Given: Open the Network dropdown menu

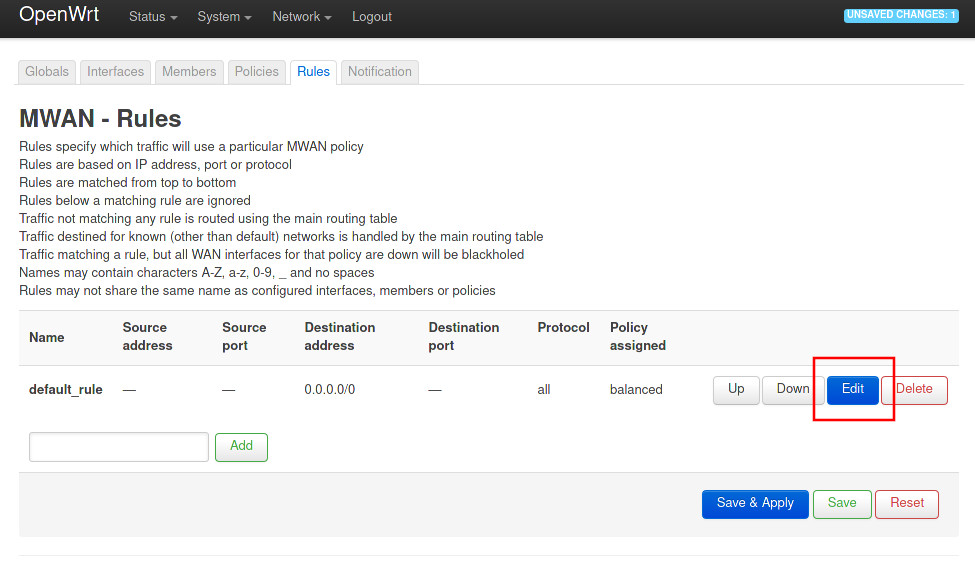Looking at the screenshot, I should (x=301, y=17).
